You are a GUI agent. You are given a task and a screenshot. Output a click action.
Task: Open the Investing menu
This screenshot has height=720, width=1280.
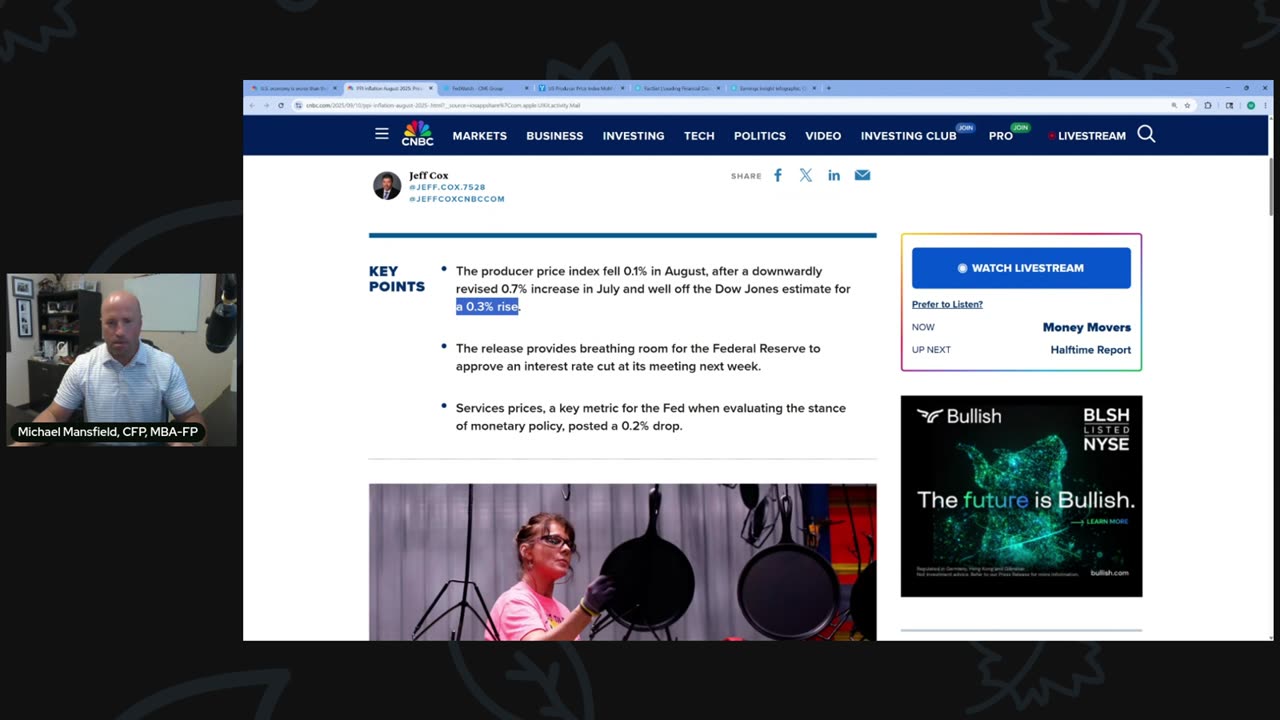633,136
